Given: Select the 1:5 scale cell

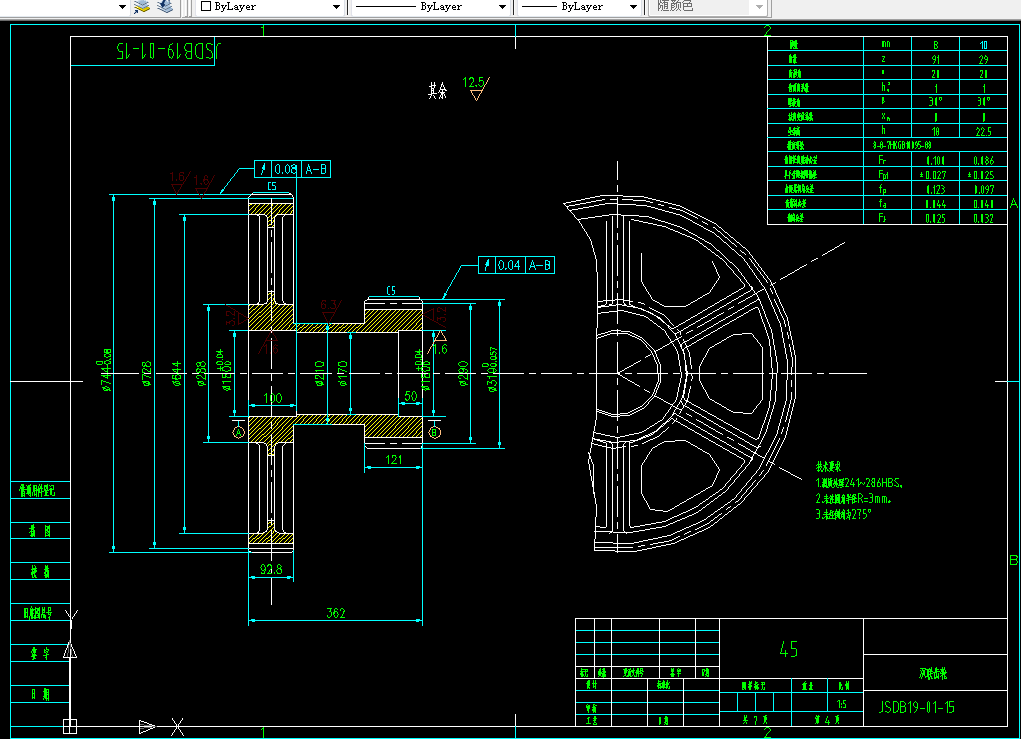Looking at the screenshot, I should point(842,704).
